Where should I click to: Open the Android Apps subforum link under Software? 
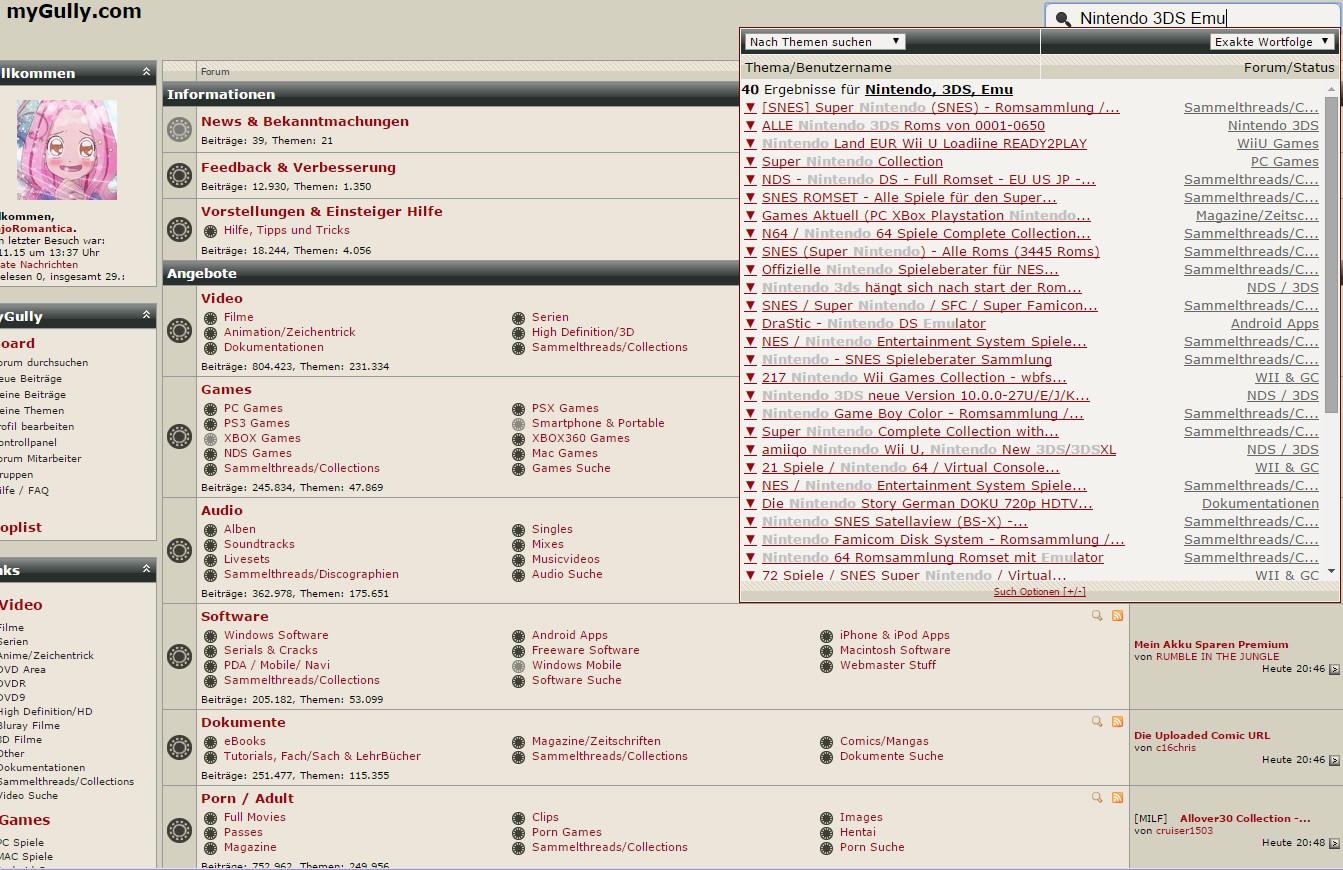(x=570, y=635)
